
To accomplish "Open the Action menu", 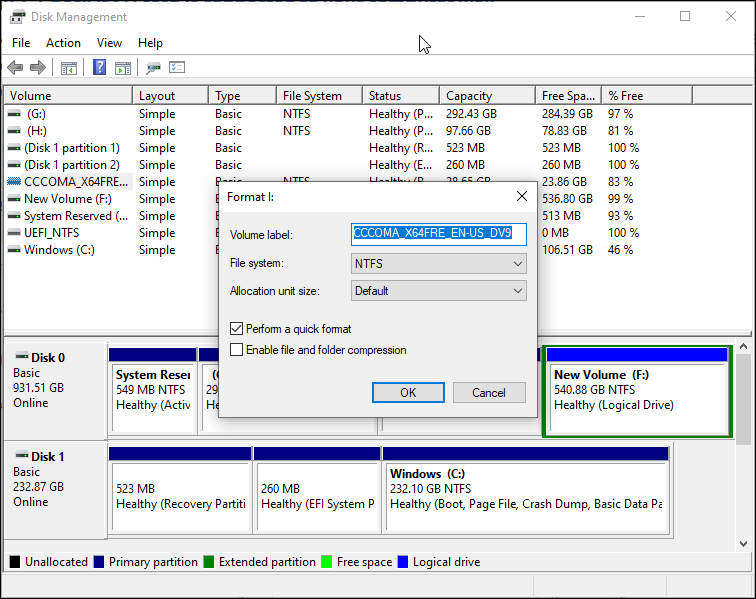I will pos(63,43).
